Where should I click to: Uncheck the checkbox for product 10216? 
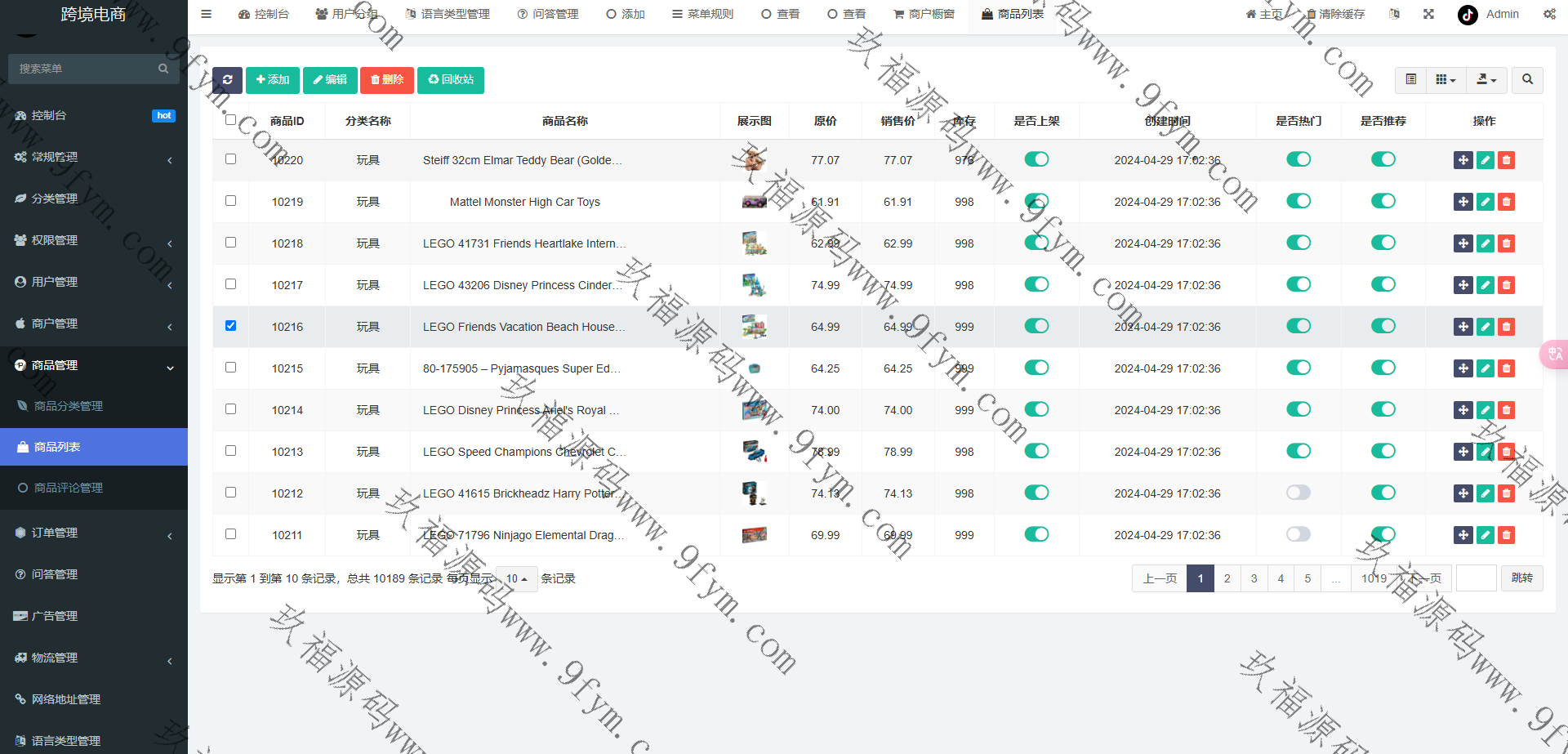point(230,326)
